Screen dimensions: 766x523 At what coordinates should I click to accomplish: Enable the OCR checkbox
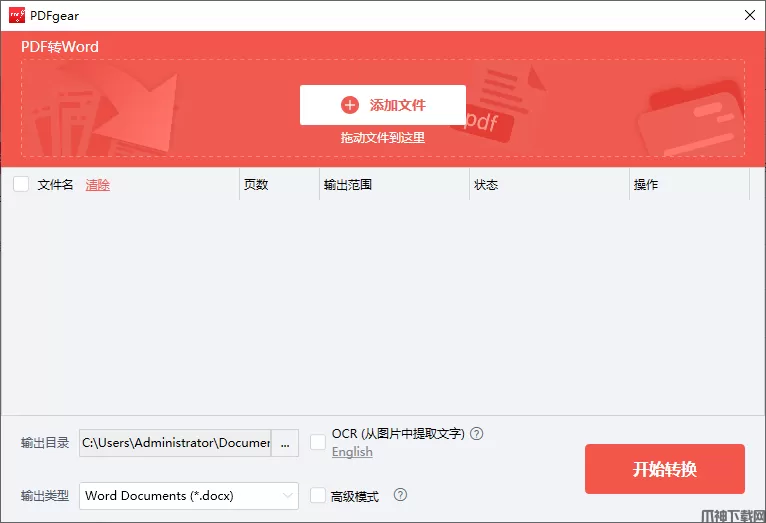[x=318, y=442]
